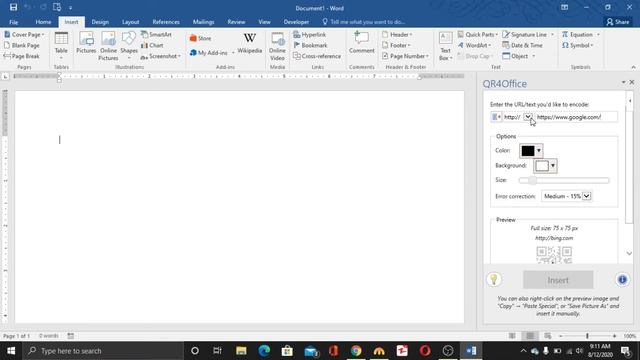Switch to the Mailings tab
The width and height of the screenshot is (640, 360).
203,22
